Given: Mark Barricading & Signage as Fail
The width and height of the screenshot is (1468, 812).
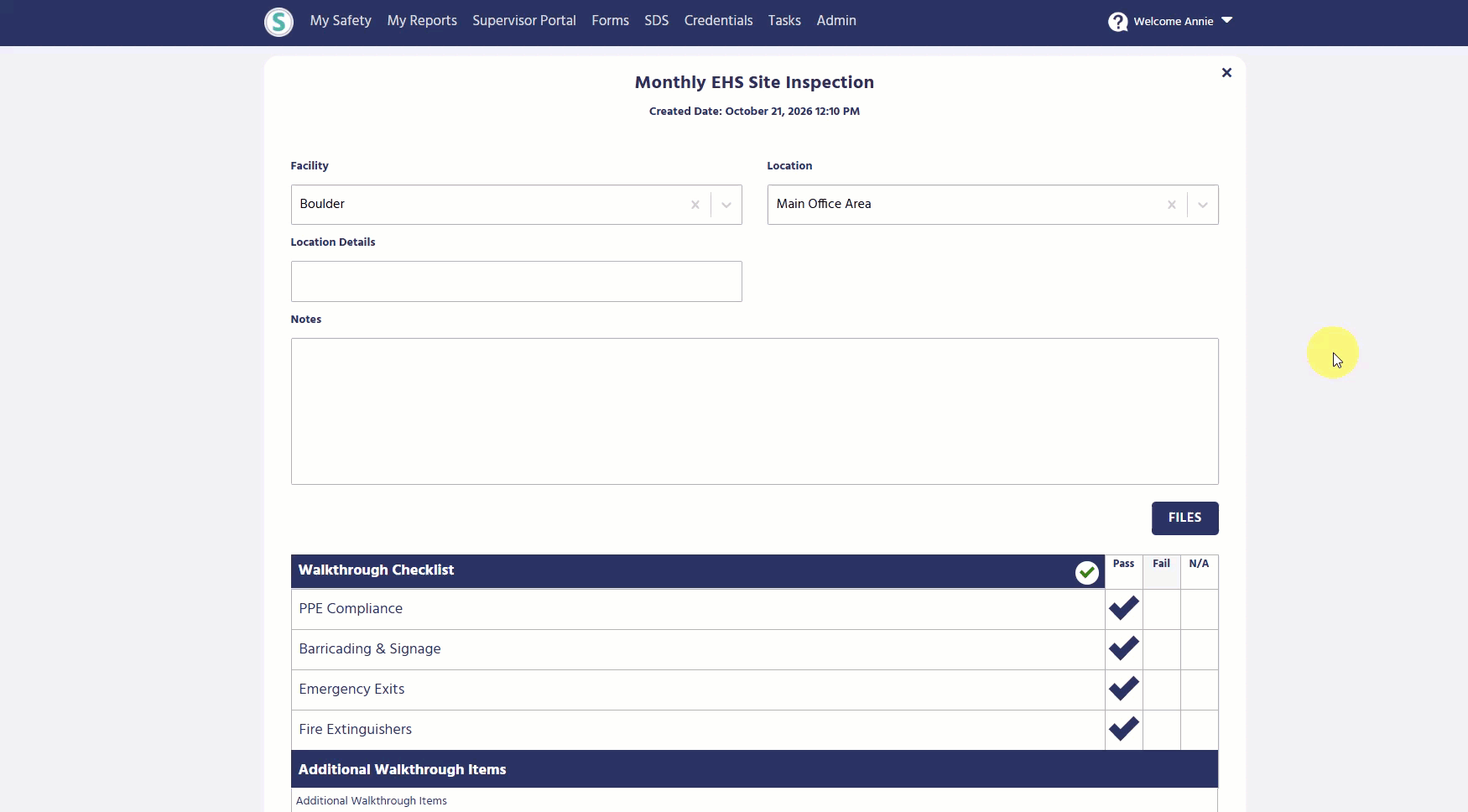Looking at the screenshot, I should pos(1161,649).
